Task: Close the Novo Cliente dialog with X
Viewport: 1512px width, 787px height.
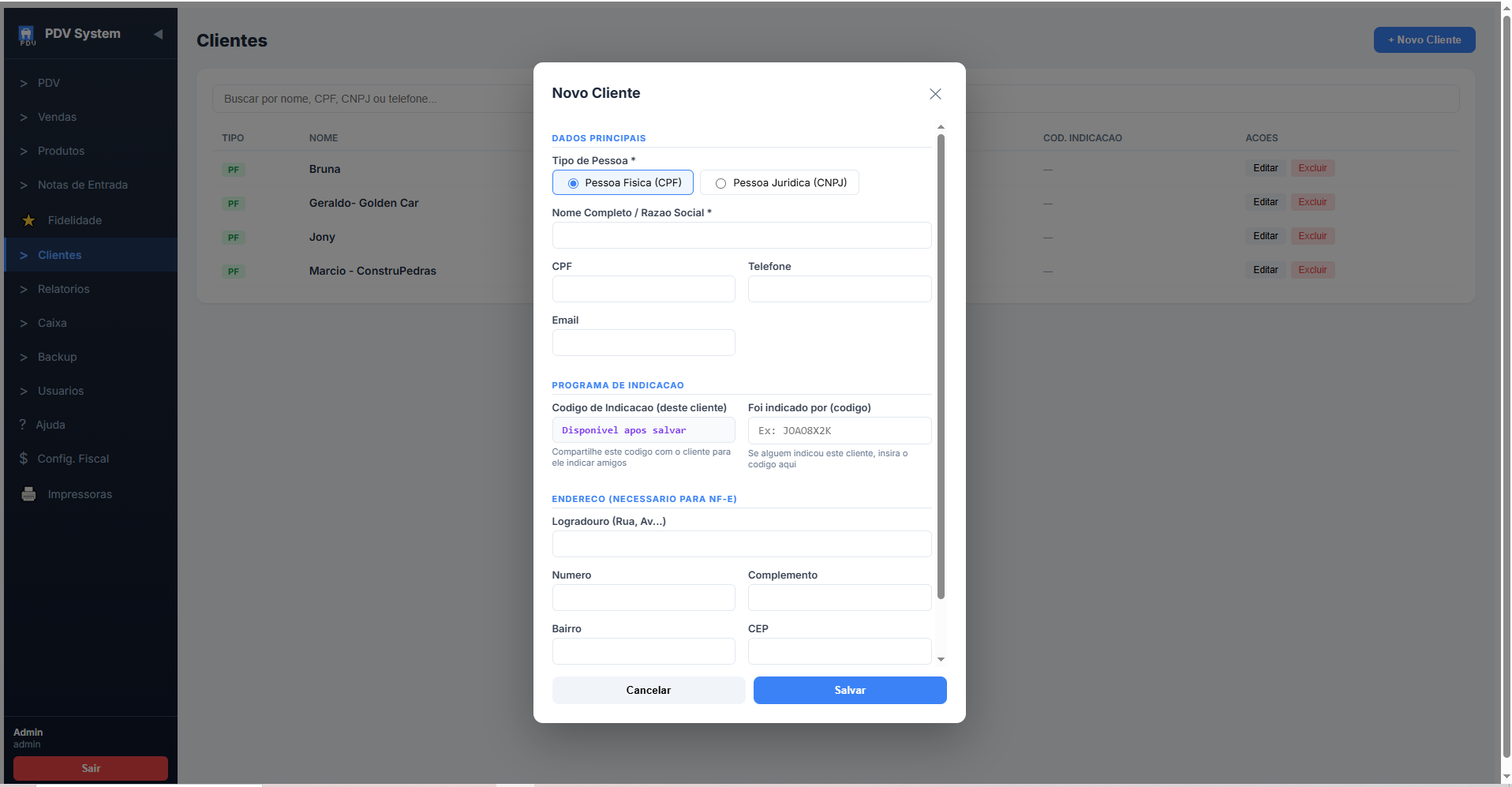Action: [x=935, y=94]
